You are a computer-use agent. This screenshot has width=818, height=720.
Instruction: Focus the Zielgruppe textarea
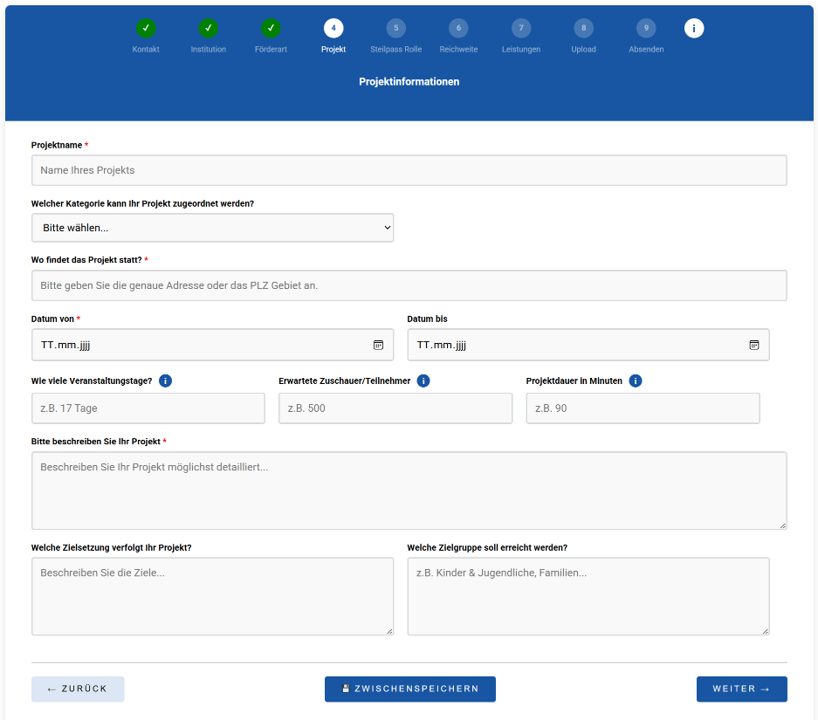pyautogui.click(x=588, y=596)
